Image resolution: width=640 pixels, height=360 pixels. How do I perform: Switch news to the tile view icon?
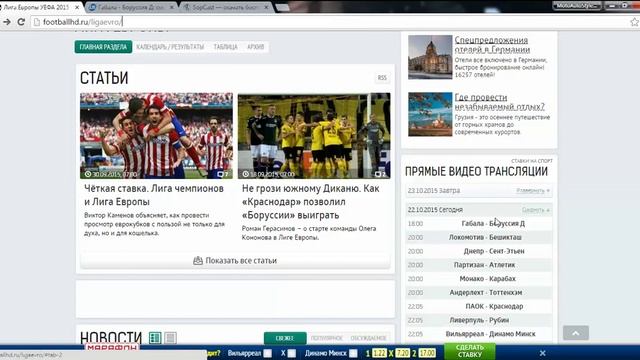(155, 338)
